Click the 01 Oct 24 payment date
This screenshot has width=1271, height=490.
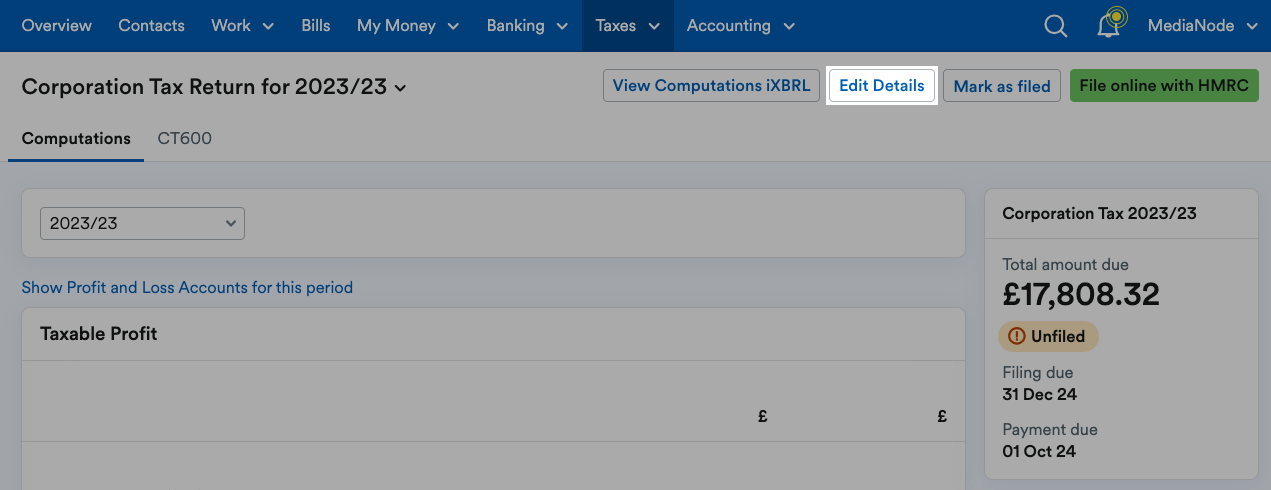[1039, 451]
